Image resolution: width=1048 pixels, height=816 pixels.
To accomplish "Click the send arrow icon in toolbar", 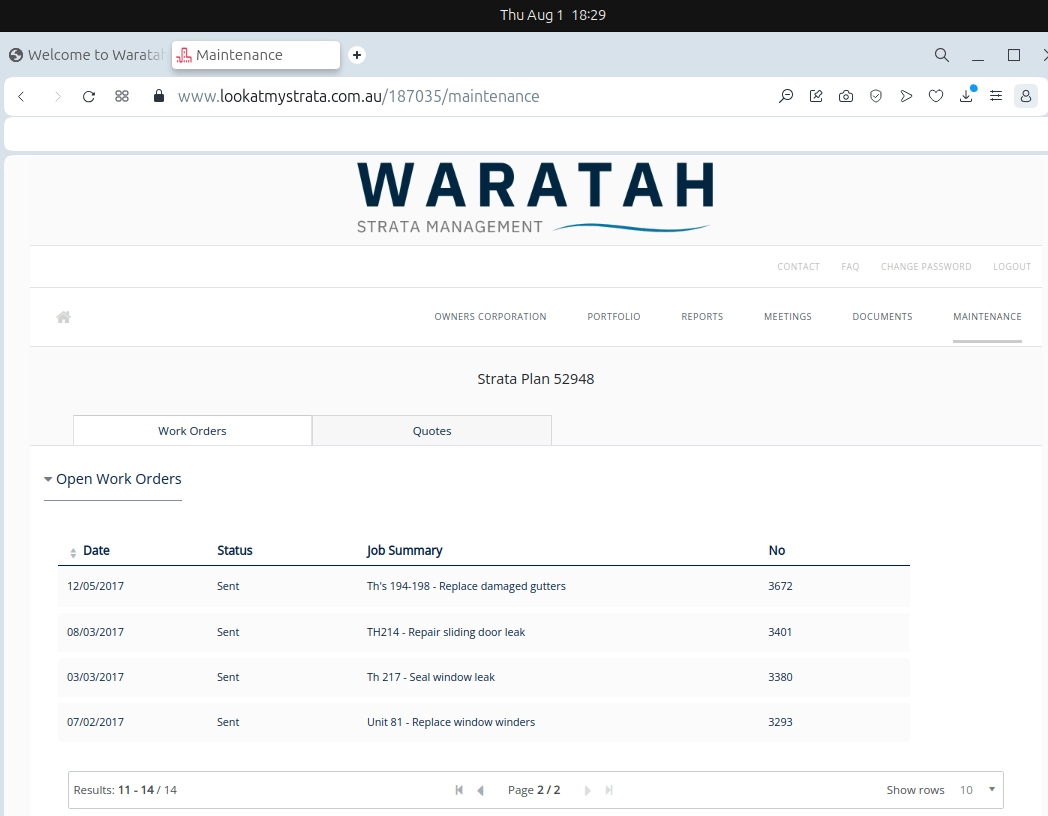I will [906, 96].
